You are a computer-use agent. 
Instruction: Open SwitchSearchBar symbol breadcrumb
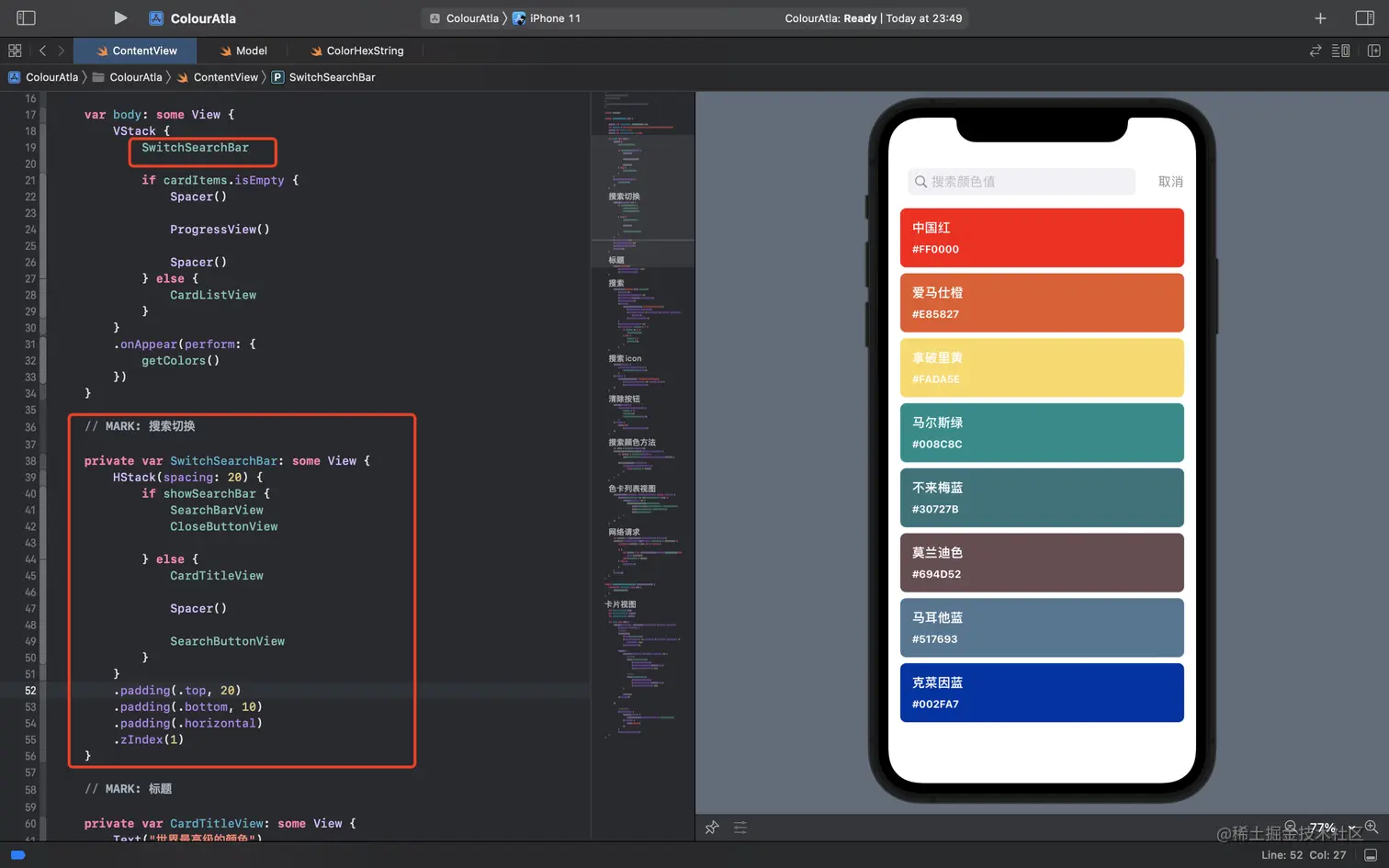pos(323,77)
